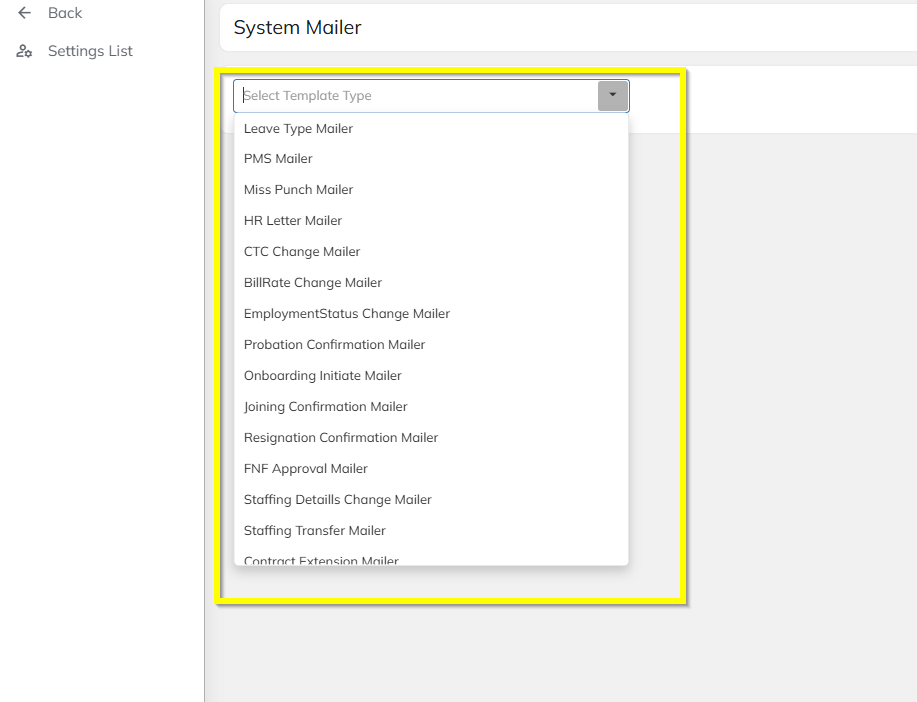Select HR Letter Mailer
This screenshot has width=917, height=702.
pos(431,221)
